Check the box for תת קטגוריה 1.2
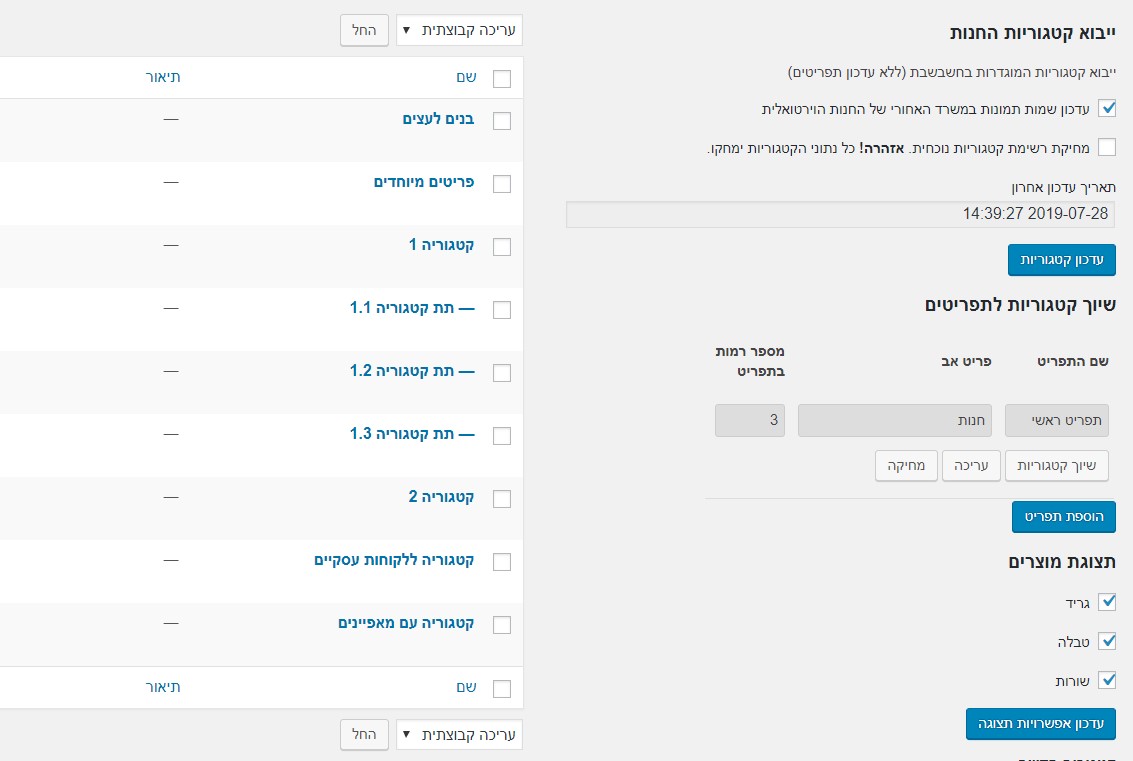The width and height of the screenshot is (1133, 761). tap(501, 373)
